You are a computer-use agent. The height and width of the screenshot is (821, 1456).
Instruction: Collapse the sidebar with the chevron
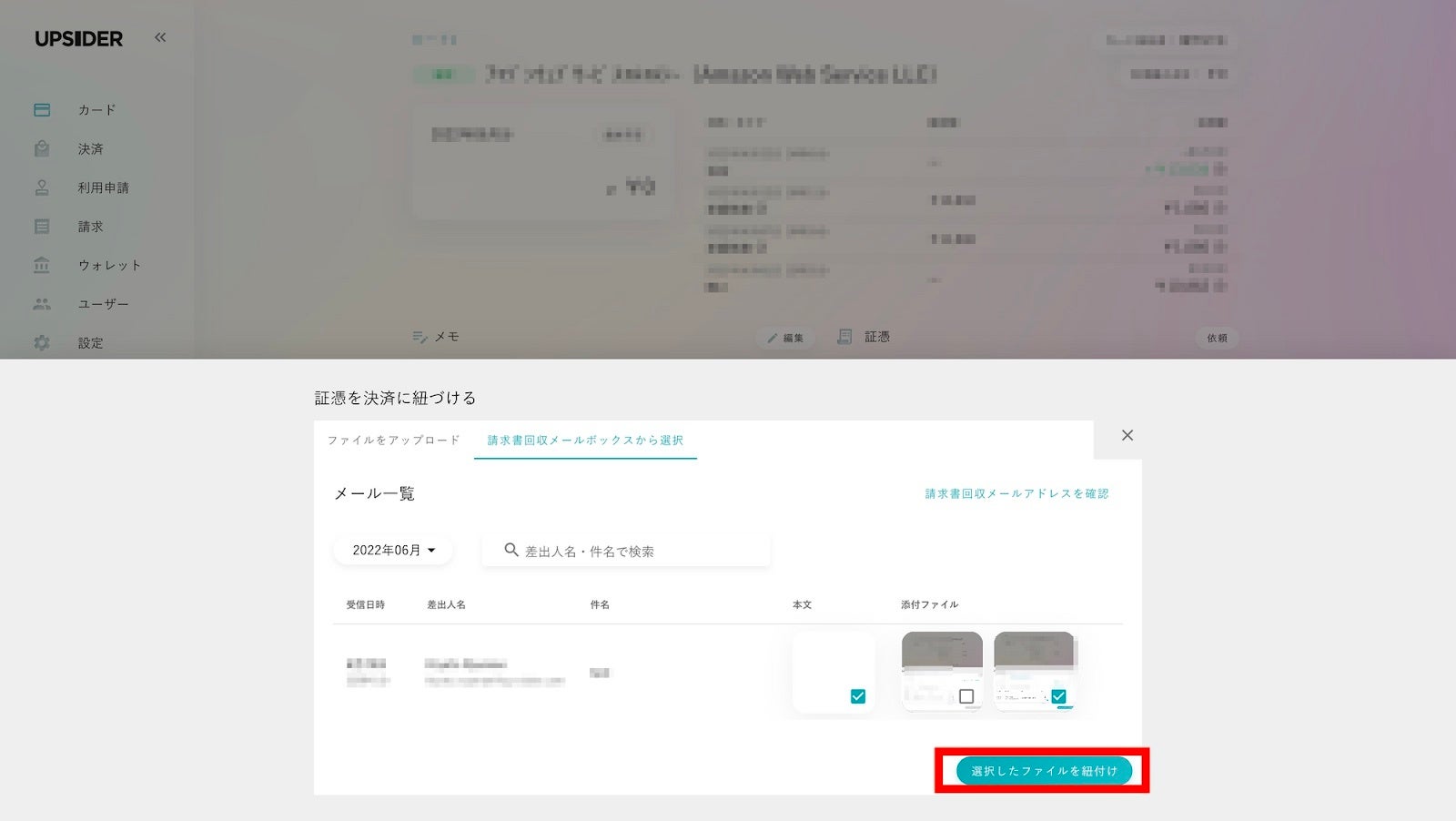click(x=160, y=37)
